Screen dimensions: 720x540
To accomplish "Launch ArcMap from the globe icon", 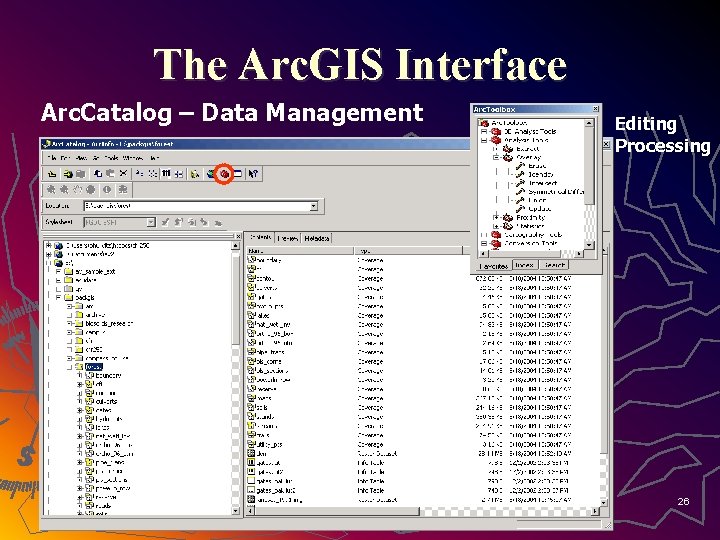I will click(211, 174).
